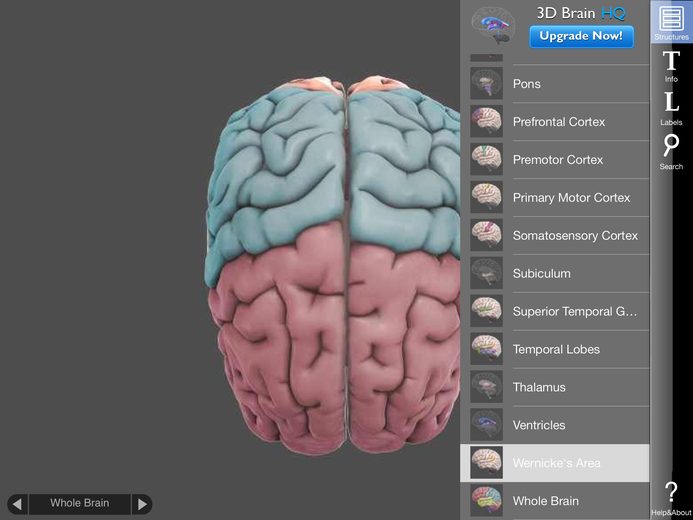This screenshot has height=520, width=693.
Task: Click the Upgrade Now! button
Action: (581, 36)
